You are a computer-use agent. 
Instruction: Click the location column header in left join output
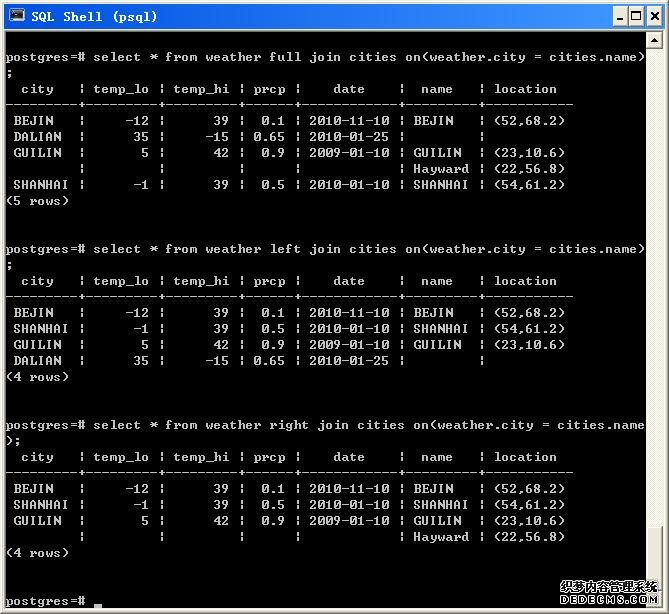coord(525,281)
